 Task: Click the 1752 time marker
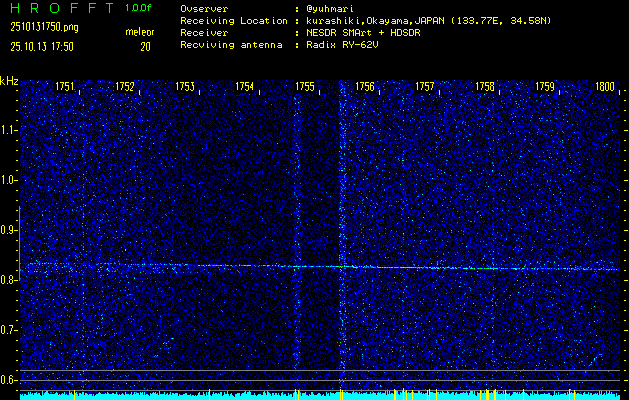125,86
